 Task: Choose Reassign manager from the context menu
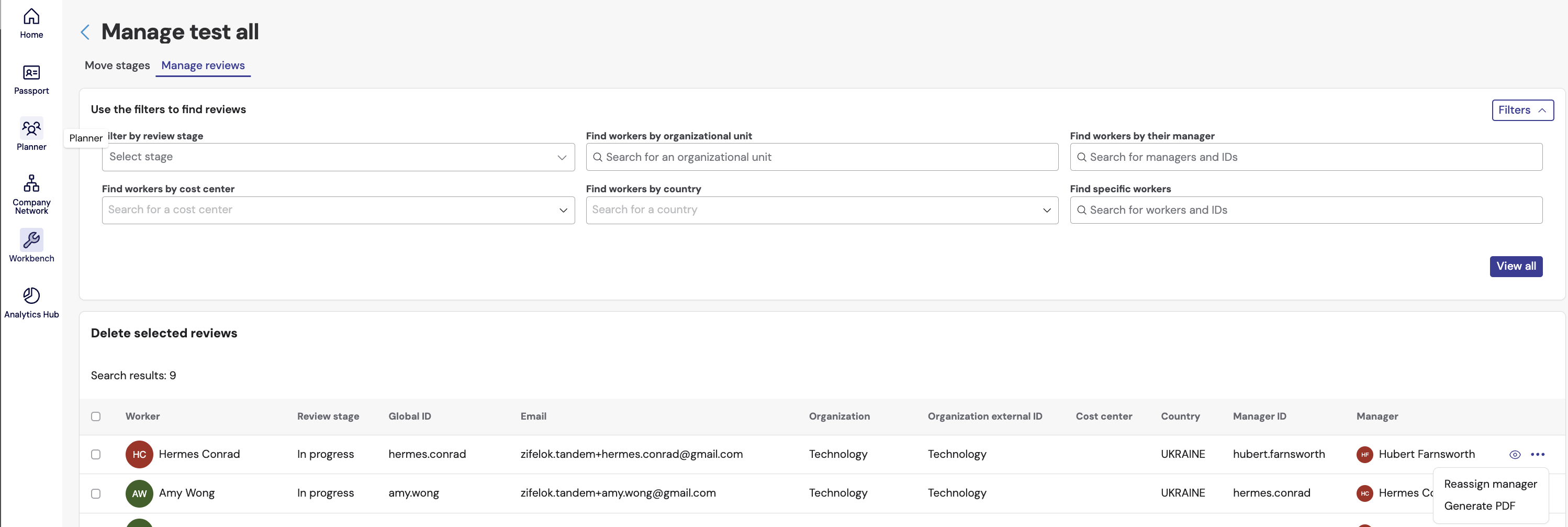point(1489,484)
